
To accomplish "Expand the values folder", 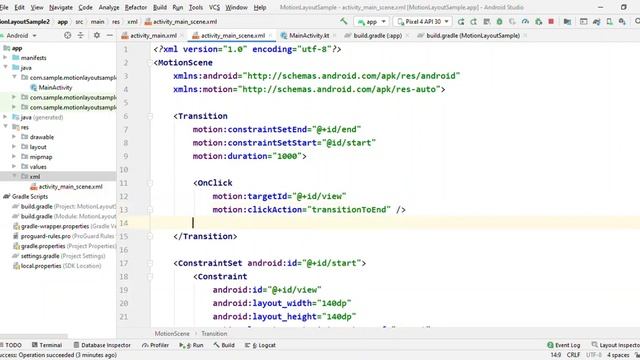I will coord(14,167).
